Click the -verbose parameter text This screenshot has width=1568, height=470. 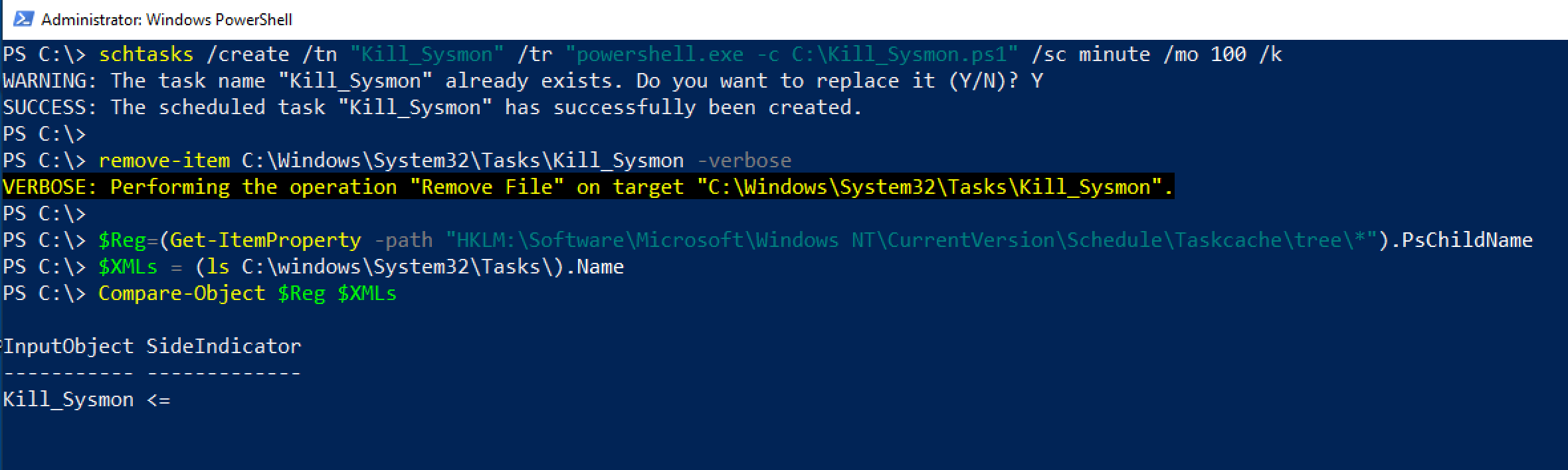(744, 161)
